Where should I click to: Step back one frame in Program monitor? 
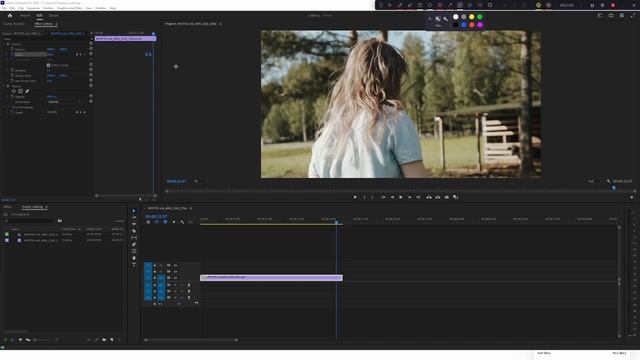pos(392,197)
